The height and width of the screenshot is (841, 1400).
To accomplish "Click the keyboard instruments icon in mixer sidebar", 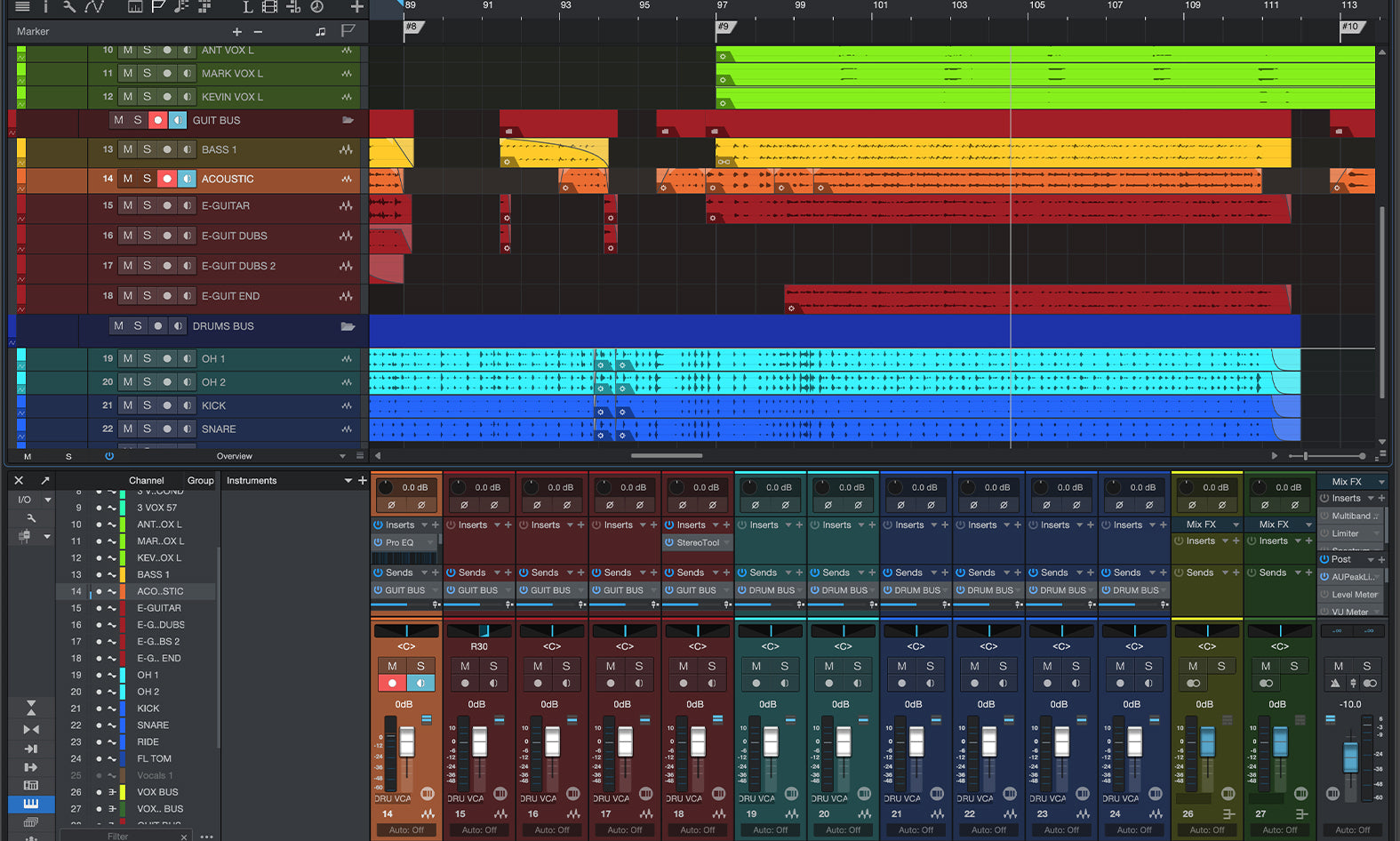I will click(x=31, y=804).
